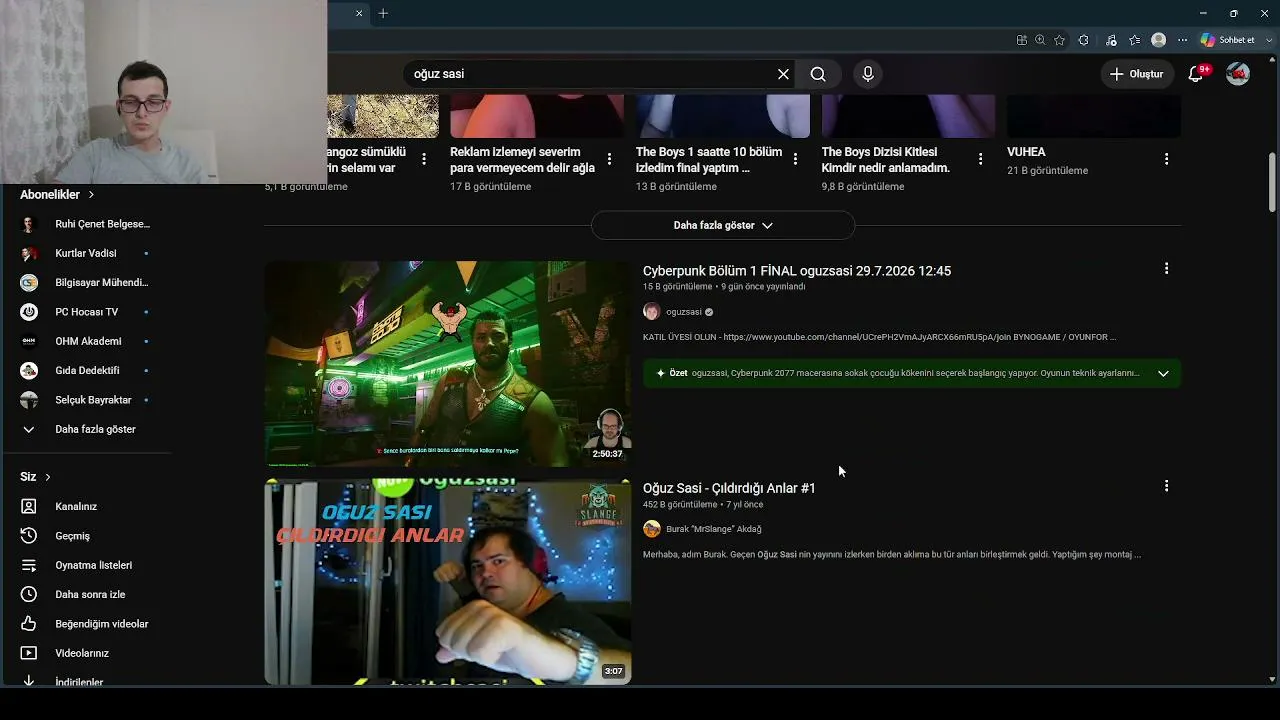Open browser extensions puzzle icon
This screenshot has width=1280, height=720.
1084,40
